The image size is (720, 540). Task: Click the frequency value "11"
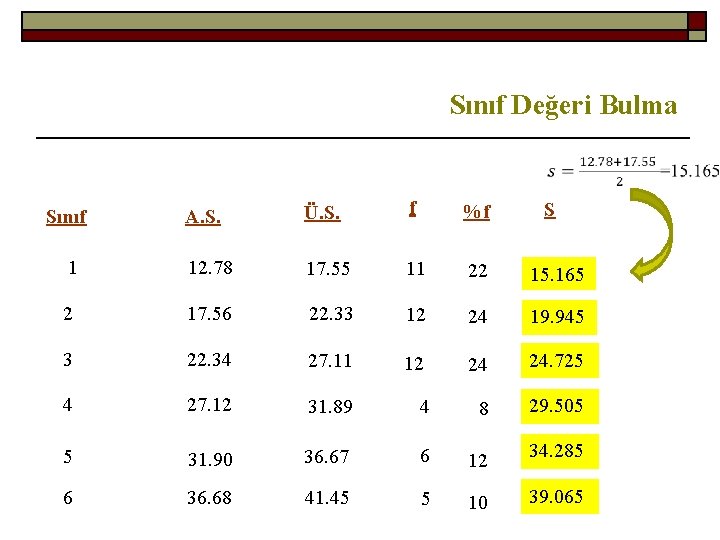(x=416, y=269)
